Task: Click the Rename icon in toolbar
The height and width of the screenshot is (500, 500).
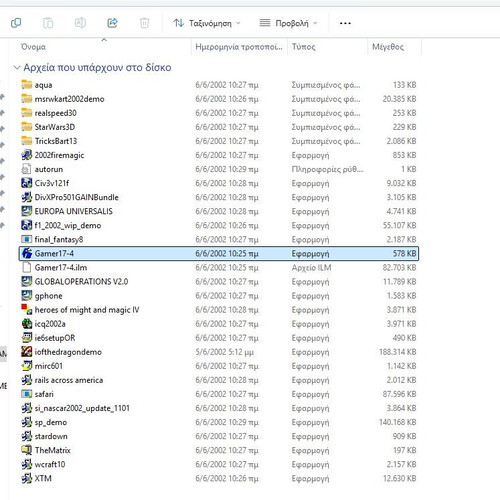Action: pyautogui.click(x=80, y=23)
